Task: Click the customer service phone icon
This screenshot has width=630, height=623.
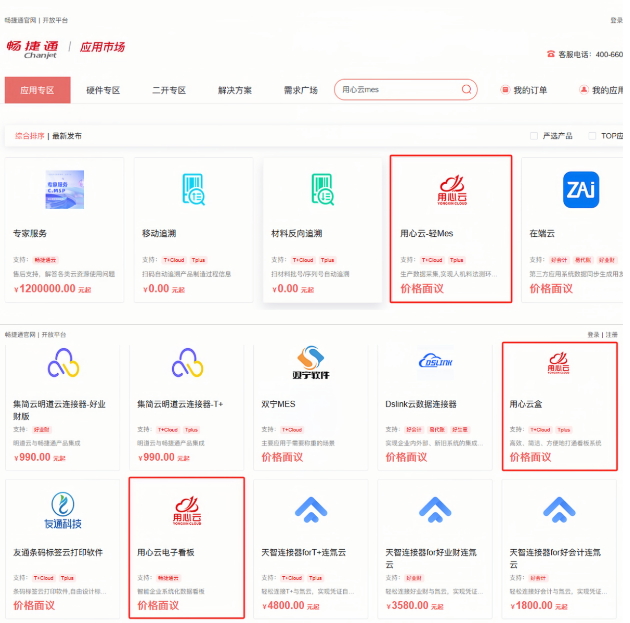Action: 550,54
